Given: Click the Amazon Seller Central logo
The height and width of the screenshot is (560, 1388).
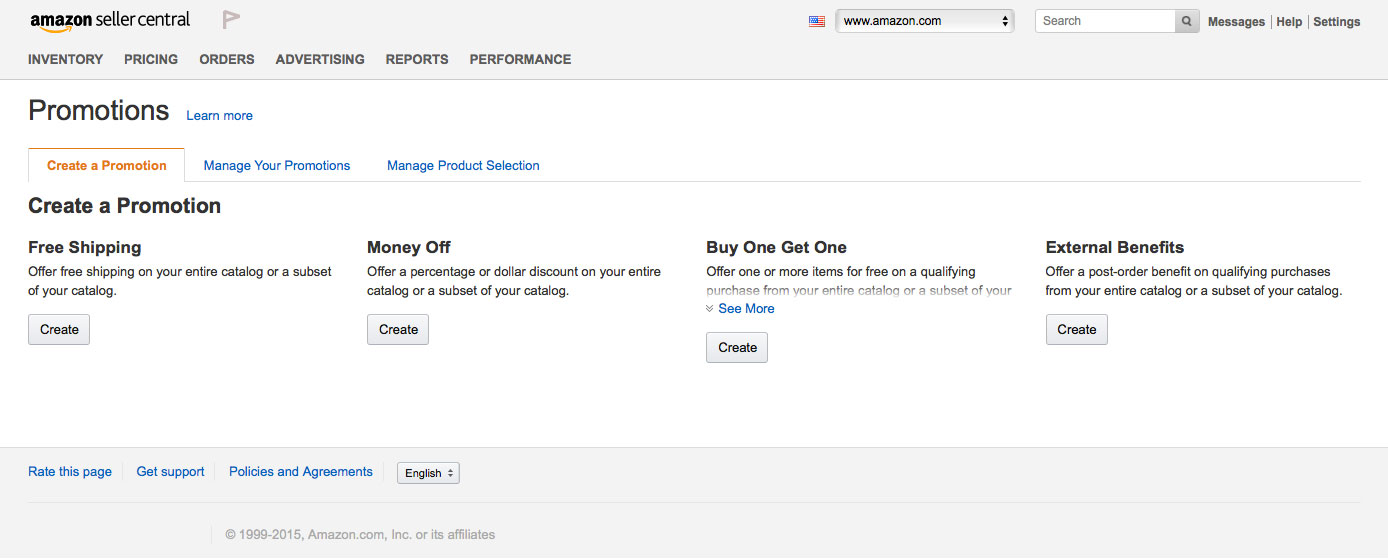Looking at the screenshot, I should [110, 21].
